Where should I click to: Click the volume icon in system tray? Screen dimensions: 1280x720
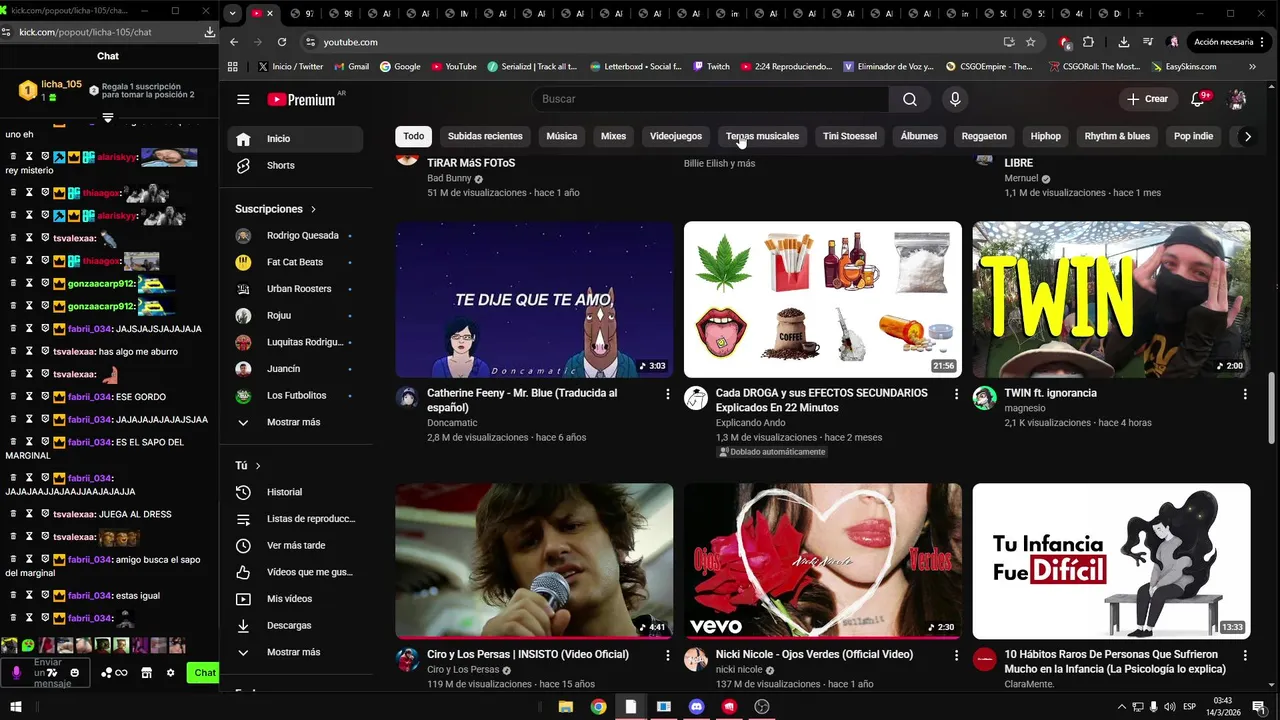pyautogui.click(x=1168, y=706)
